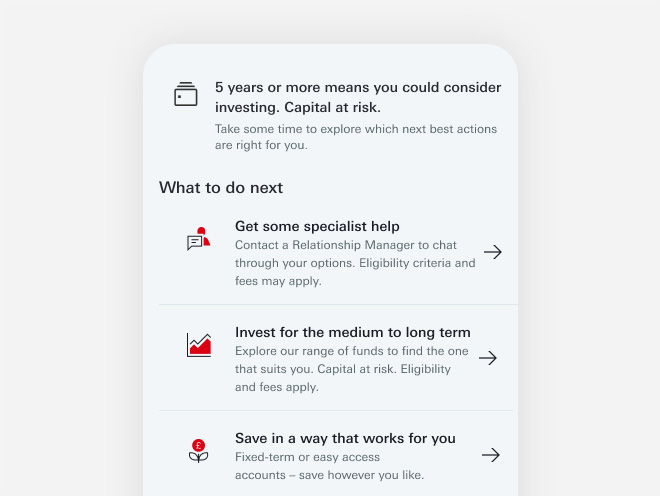Choose 'Save in a way that works for you'
Screen dimensions: 660x496
345,438
